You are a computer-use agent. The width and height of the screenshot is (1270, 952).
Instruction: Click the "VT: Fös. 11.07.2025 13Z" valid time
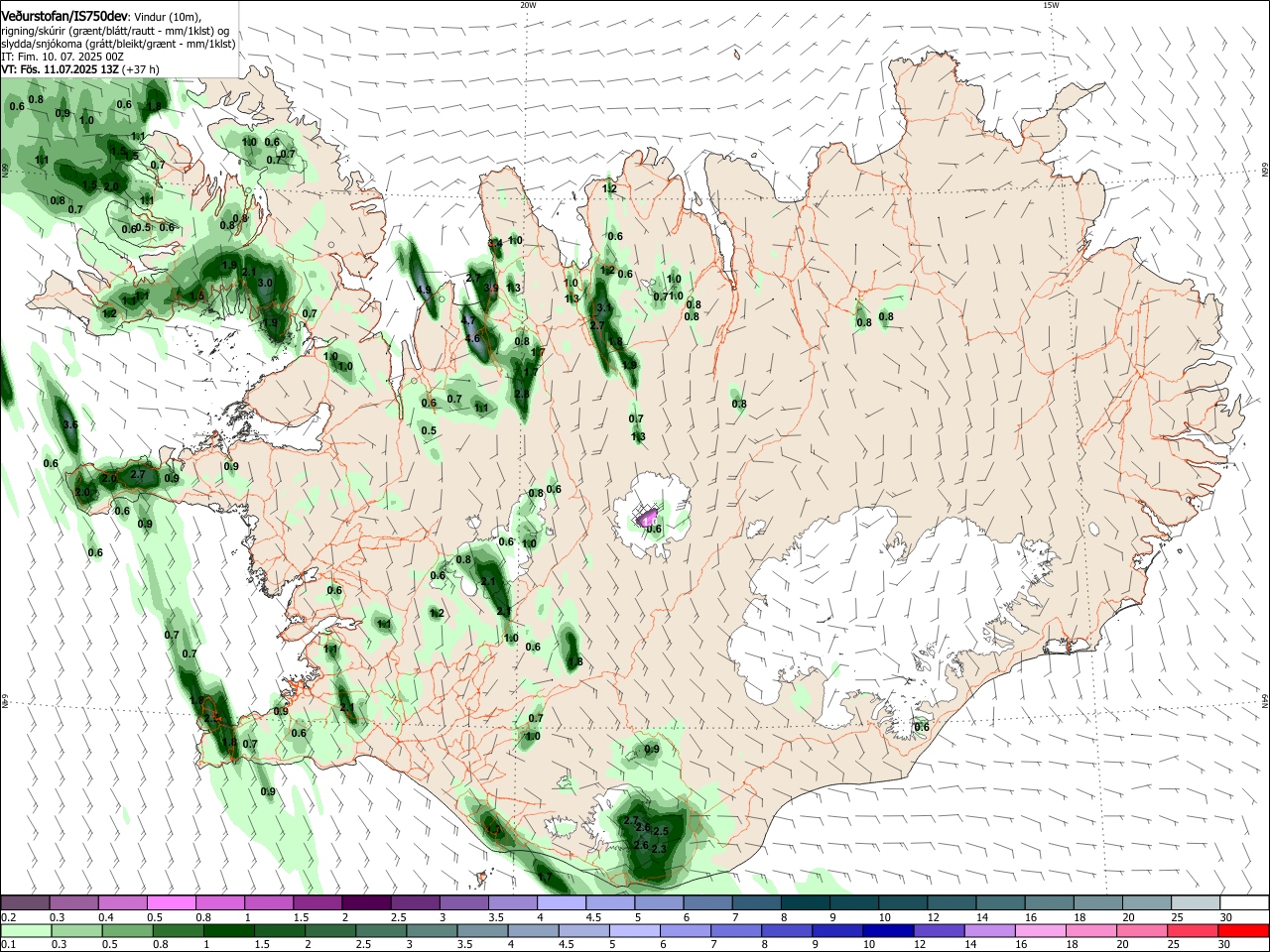(x=61, y=69)
